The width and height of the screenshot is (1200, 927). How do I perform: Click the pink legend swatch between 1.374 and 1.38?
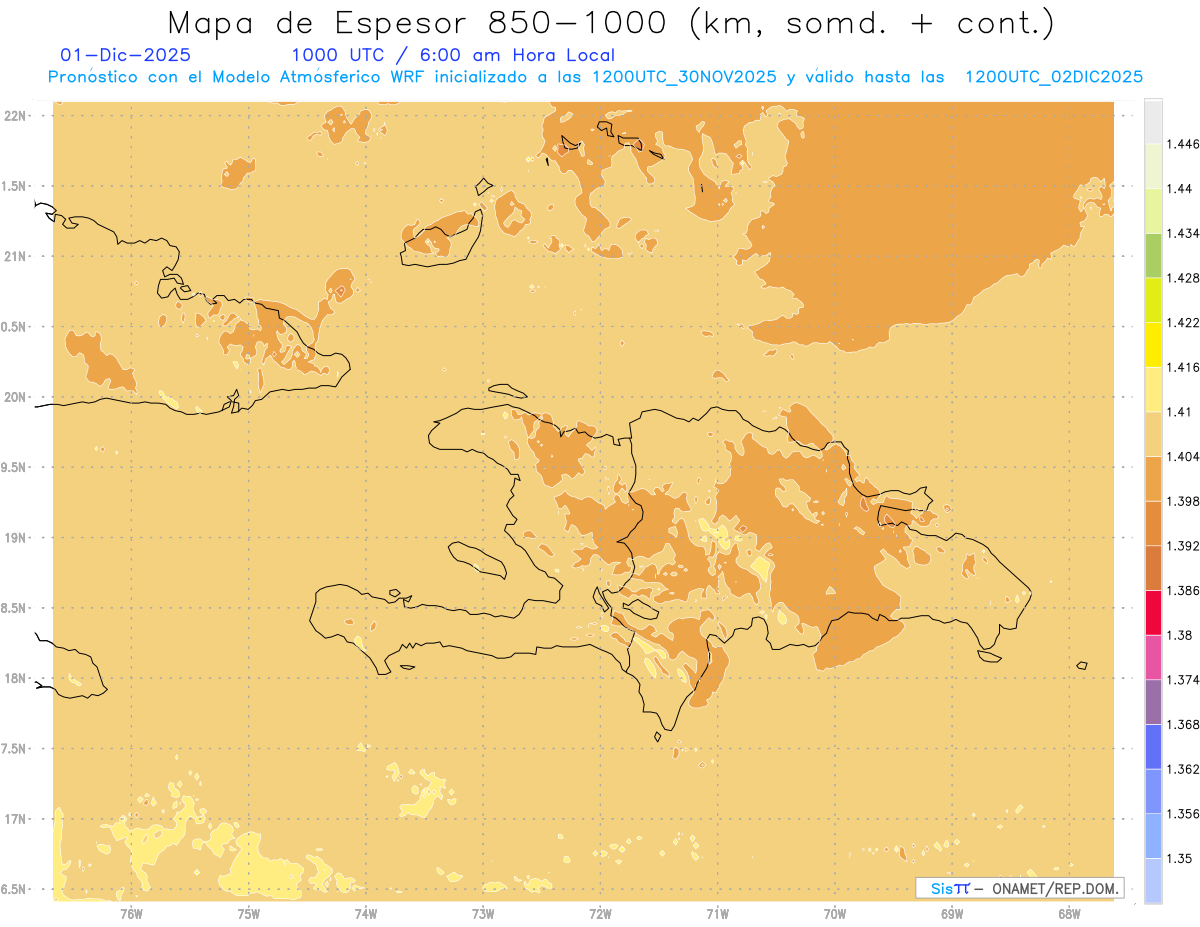coord(1153,657)
